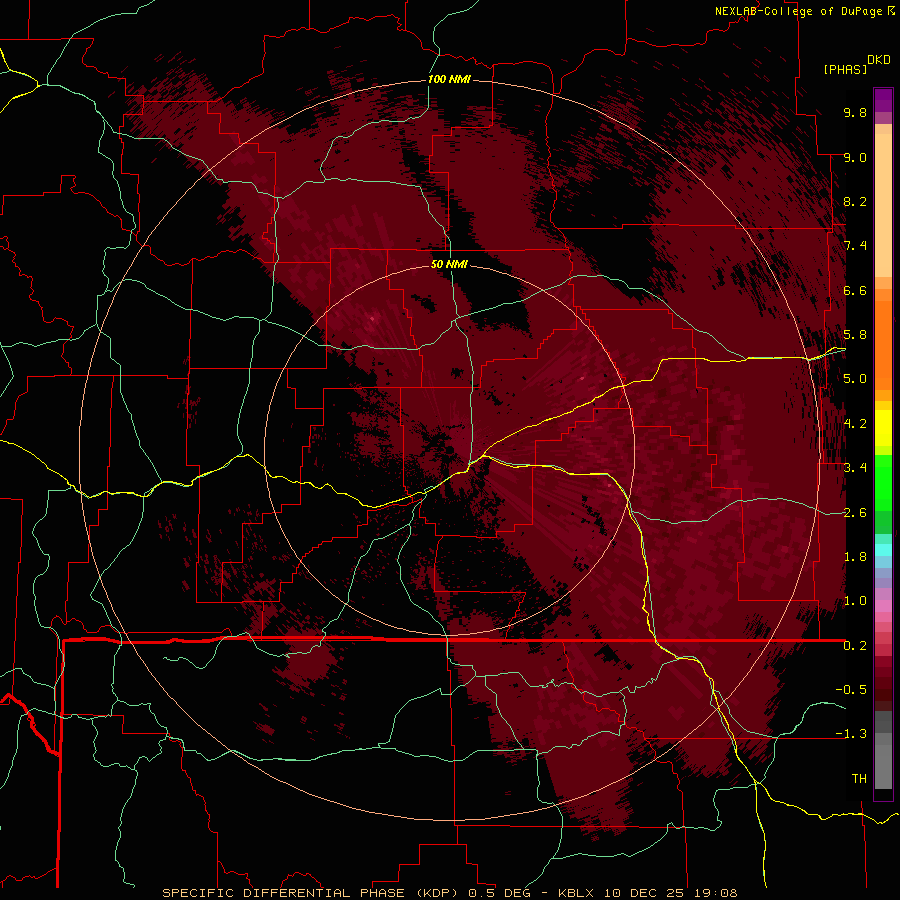The width and height of the screenshot is (900, 900).
Task: Click the -1.3 legend value
Action: point(851,734)
